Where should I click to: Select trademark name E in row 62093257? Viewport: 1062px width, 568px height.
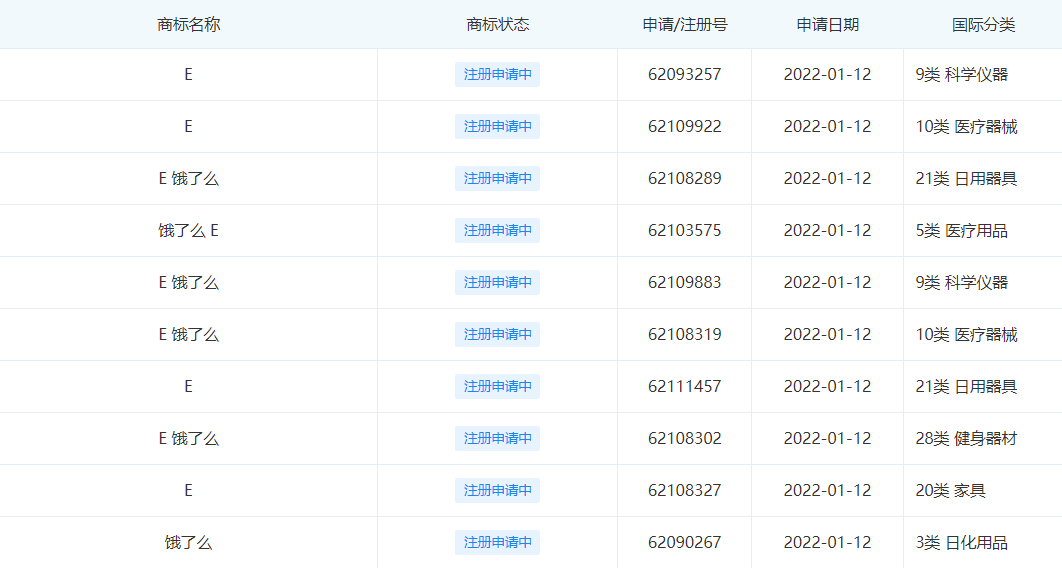(188, 74)
